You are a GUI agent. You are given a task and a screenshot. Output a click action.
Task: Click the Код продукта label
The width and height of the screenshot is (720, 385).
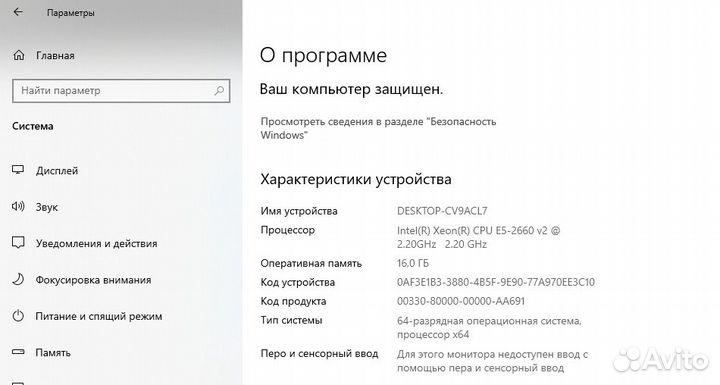(293, 301)
